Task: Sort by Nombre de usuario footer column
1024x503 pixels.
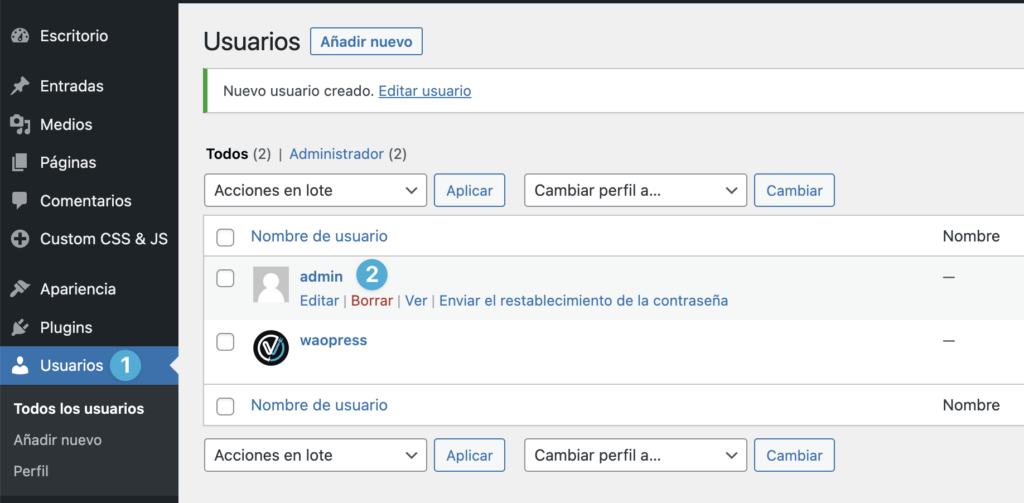Action: pos(319,405)
